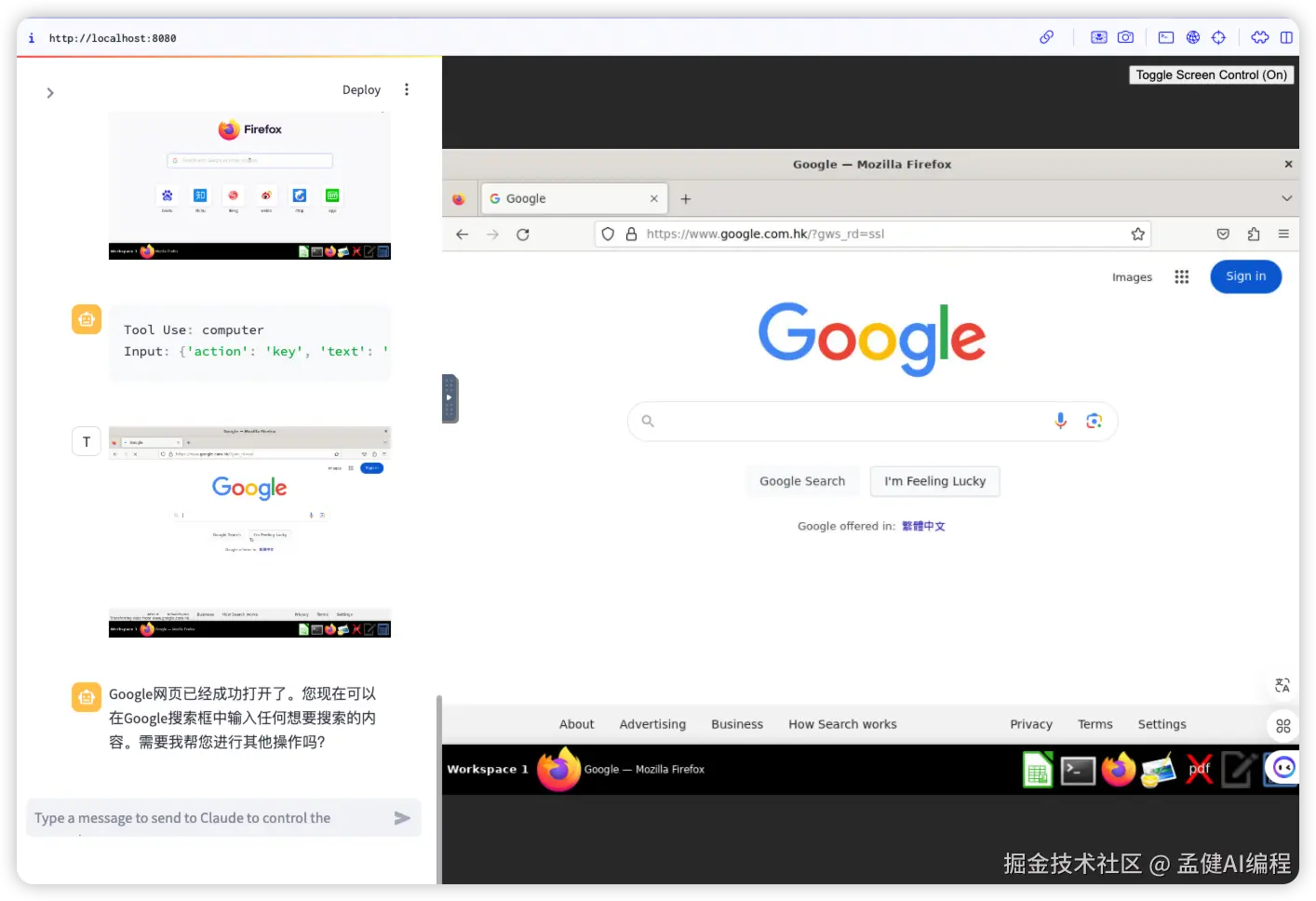Click the Firefox View icon left of tabs
This screenshot has height=901, width=1316.
click(x=459, y=199)
